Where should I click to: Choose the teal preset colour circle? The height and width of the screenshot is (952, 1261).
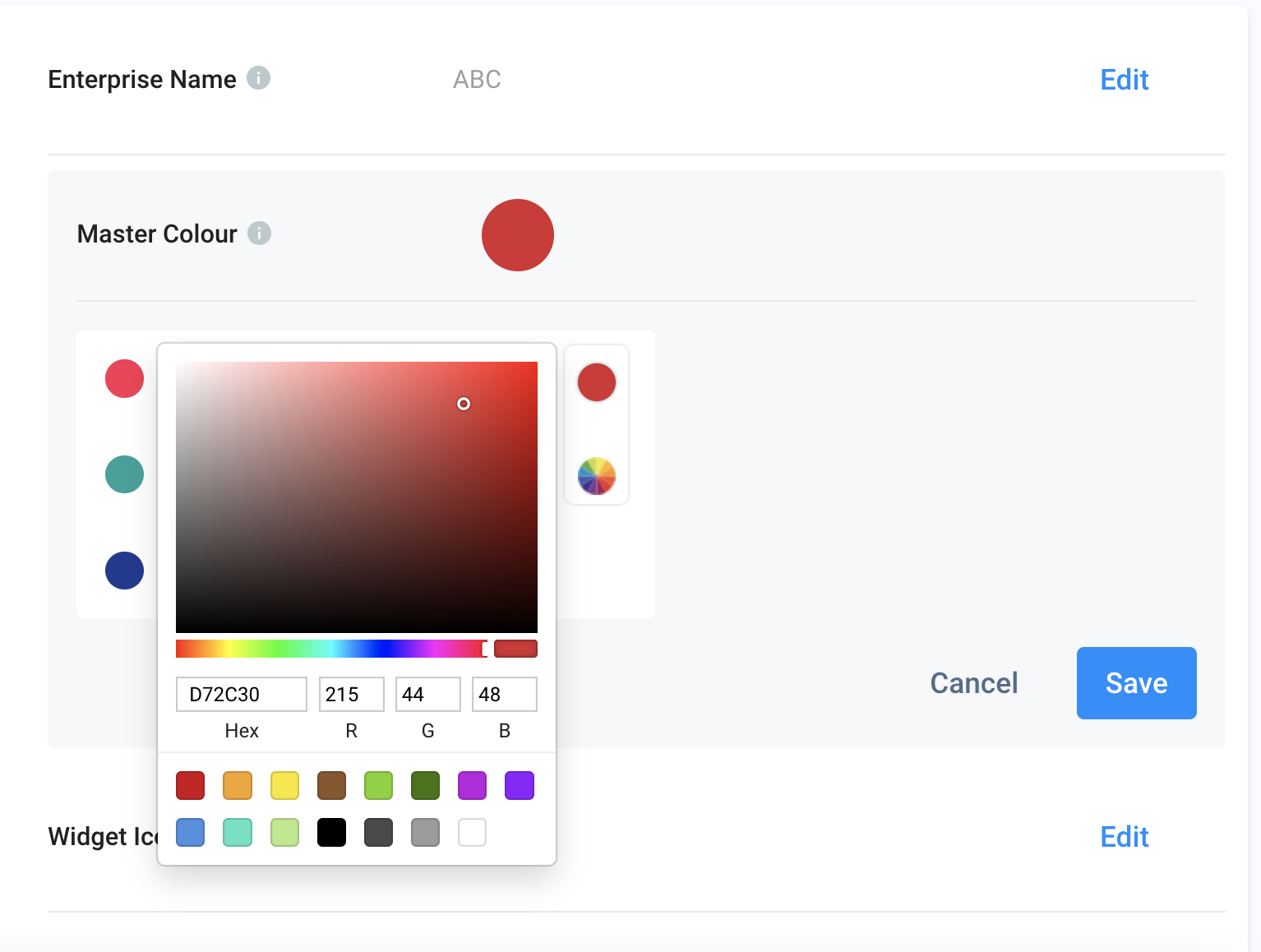click(x=125, y=474)
